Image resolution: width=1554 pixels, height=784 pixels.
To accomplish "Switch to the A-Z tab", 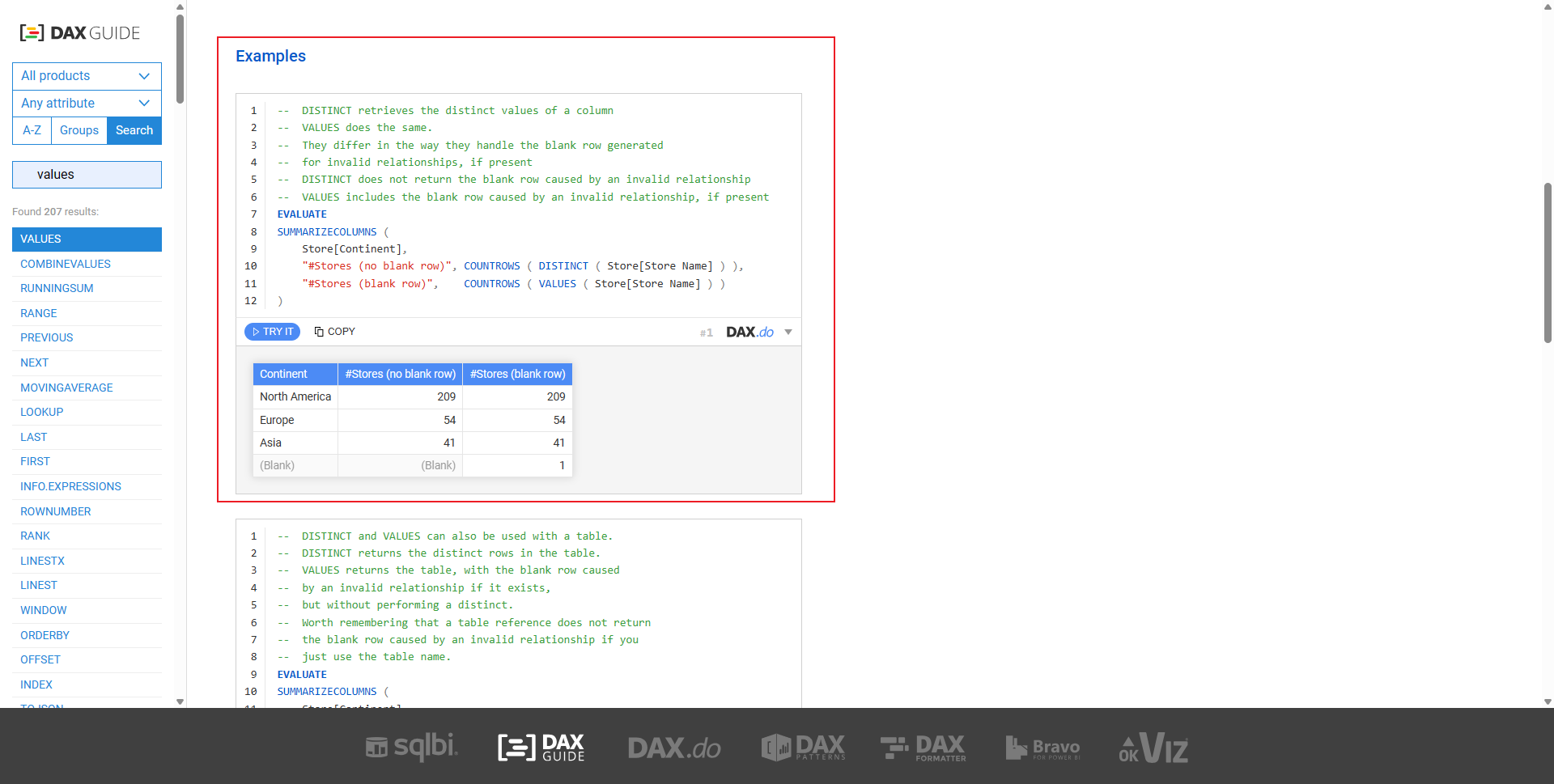I will (32, 130).
